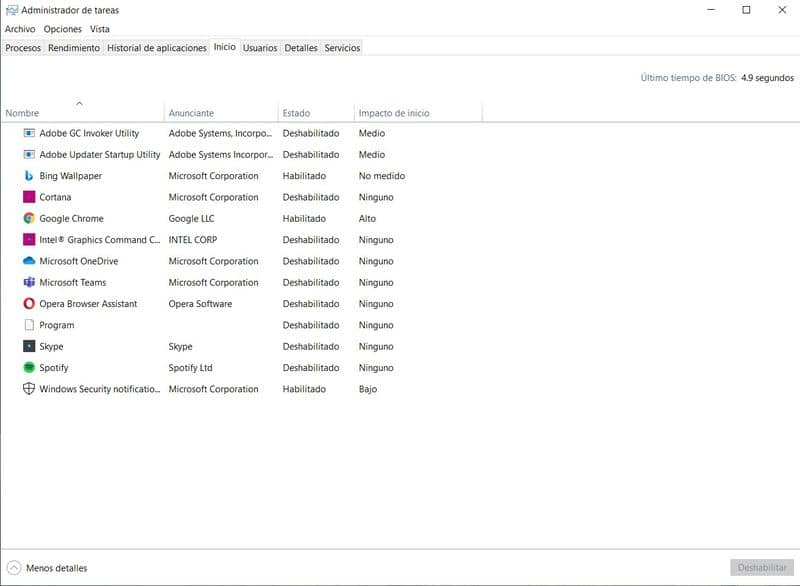Screen dimensions: 800x586
Task: Click the Bajo impact value
Action: coord(367,389)
